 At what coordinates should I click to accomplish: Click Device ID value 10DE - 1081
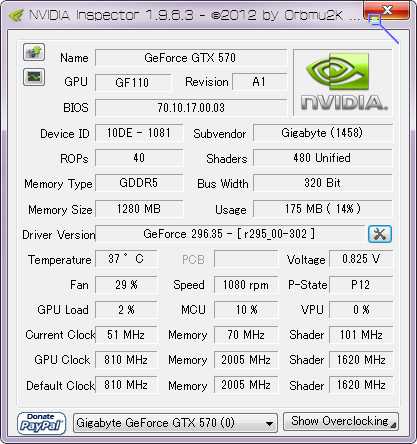139,133
